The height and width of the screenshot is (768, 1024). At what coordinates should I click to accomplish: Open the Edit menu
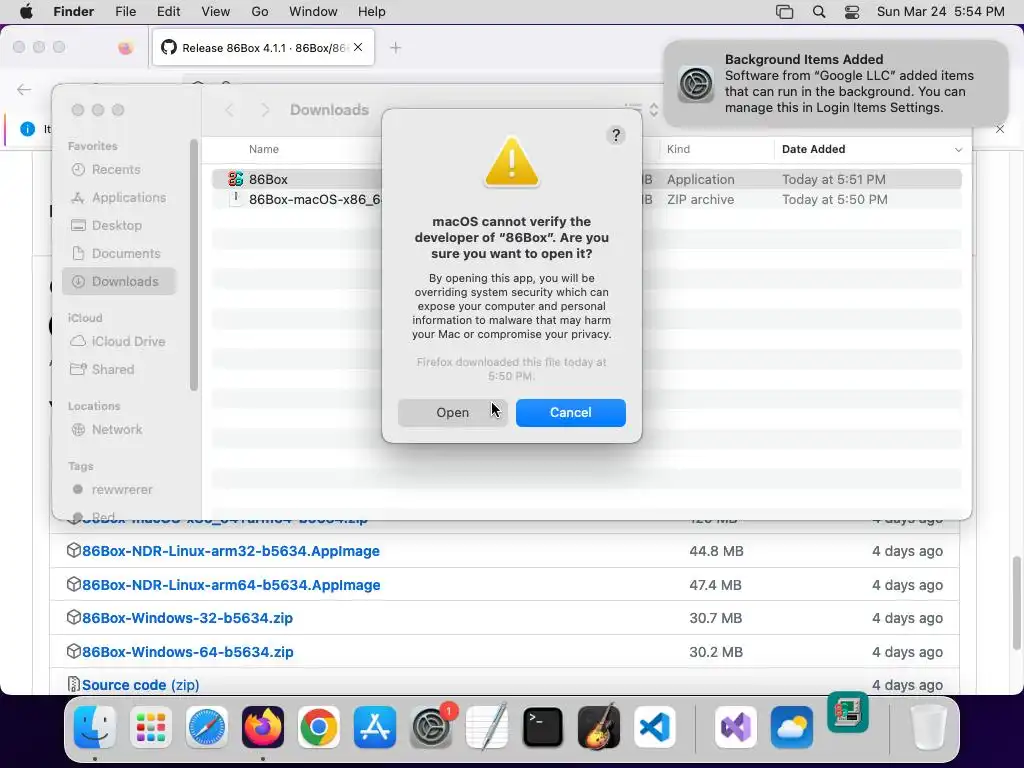click(x=168, y=12)
